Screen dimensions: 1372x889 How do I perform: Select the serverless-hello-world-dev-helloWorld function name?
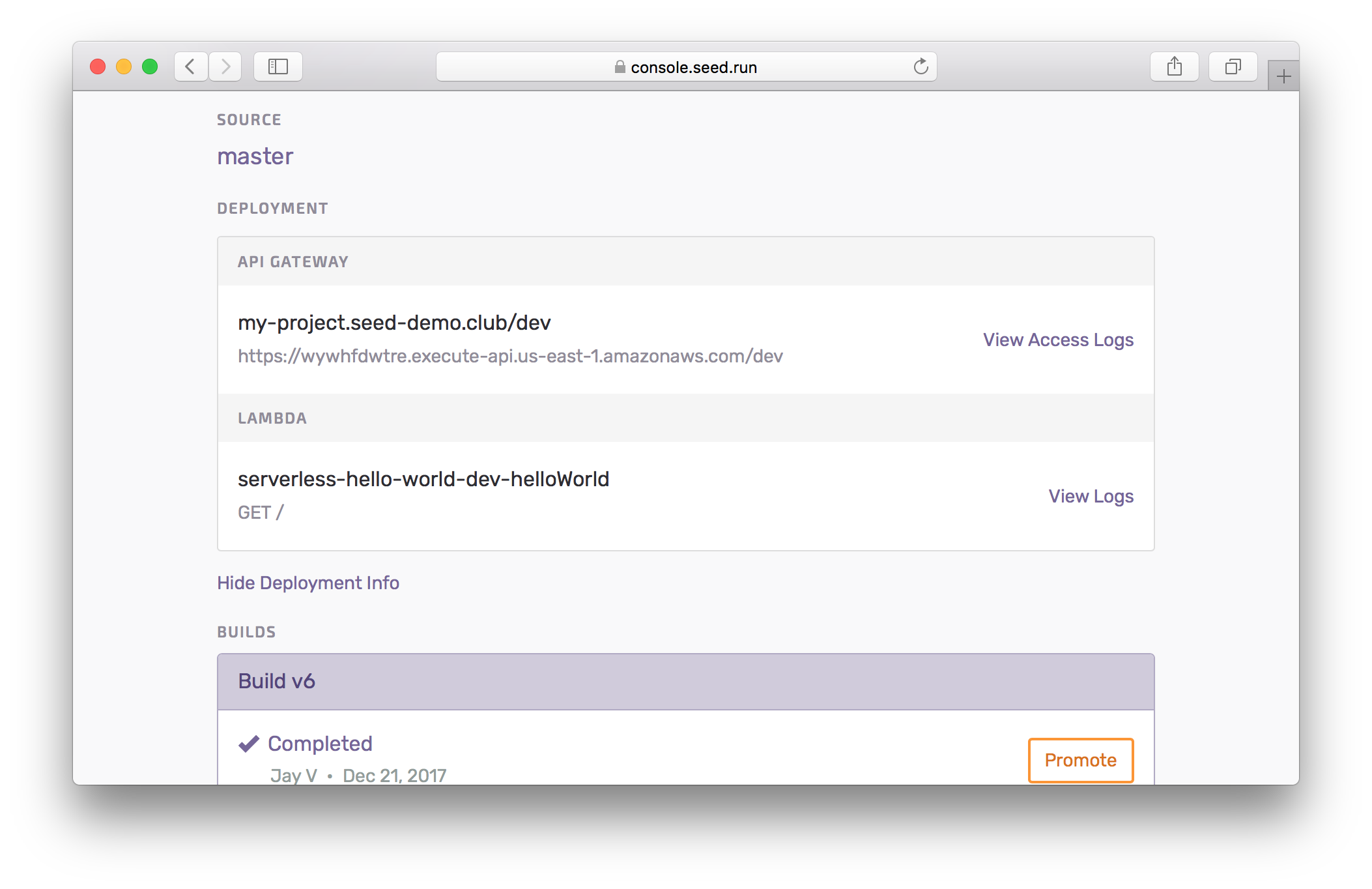coord(423,479)
